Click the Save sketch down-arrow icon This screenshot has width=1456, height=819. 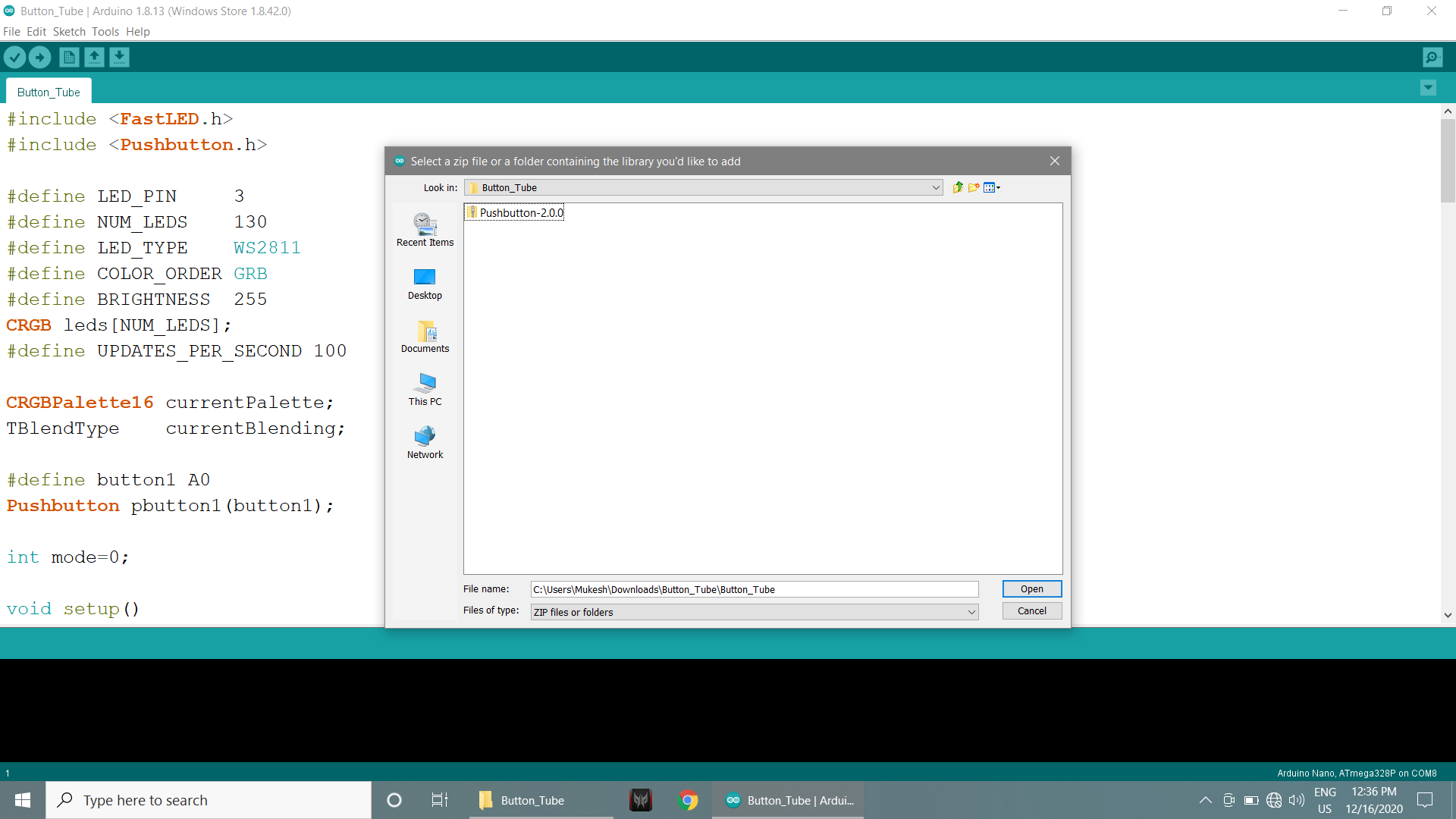(x=119, y=58)
